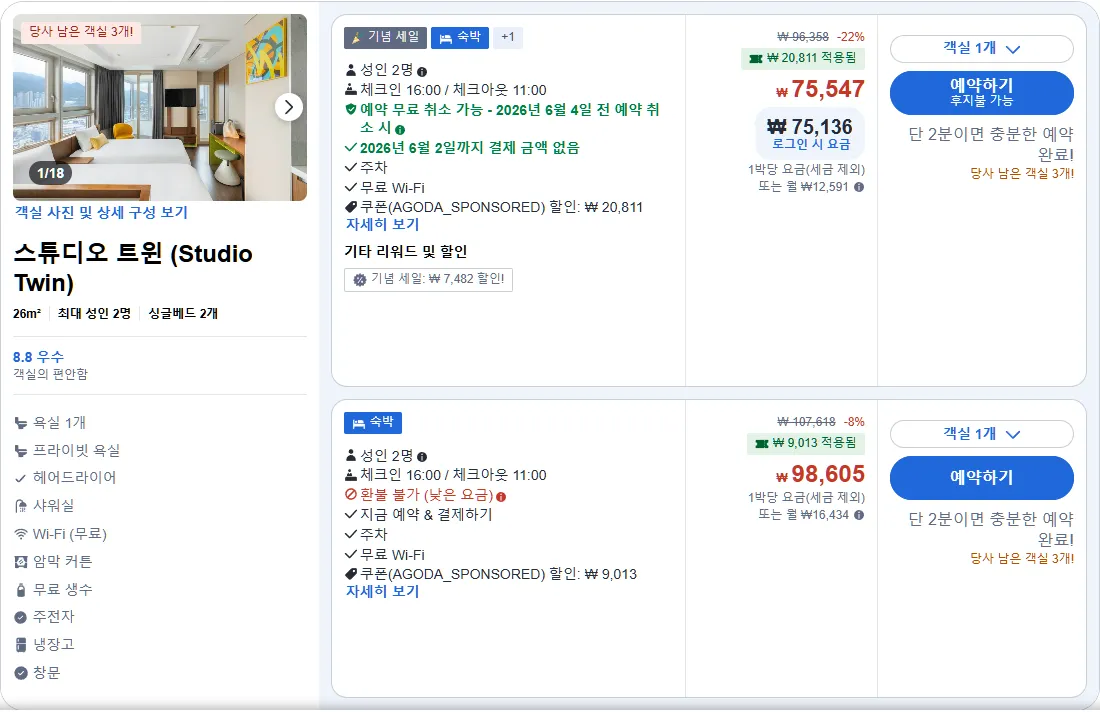Click the 싱글베드 2개 bed info text
Screen dimensions: 1100x712
183,314
